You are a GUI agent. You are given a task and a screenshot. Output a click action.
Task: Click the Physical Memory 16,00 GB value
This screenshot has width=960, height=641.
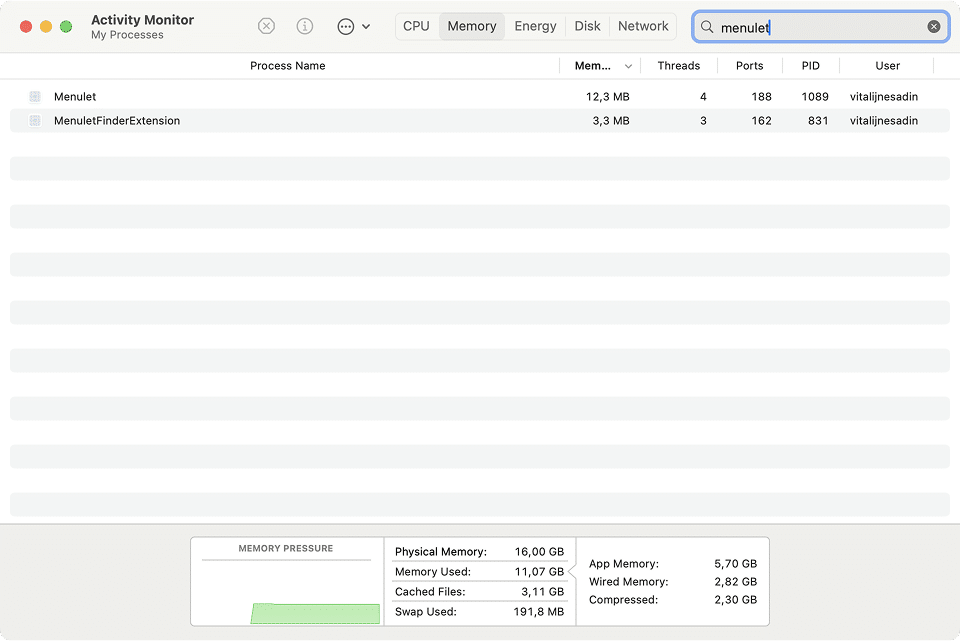tap(539, 552)
